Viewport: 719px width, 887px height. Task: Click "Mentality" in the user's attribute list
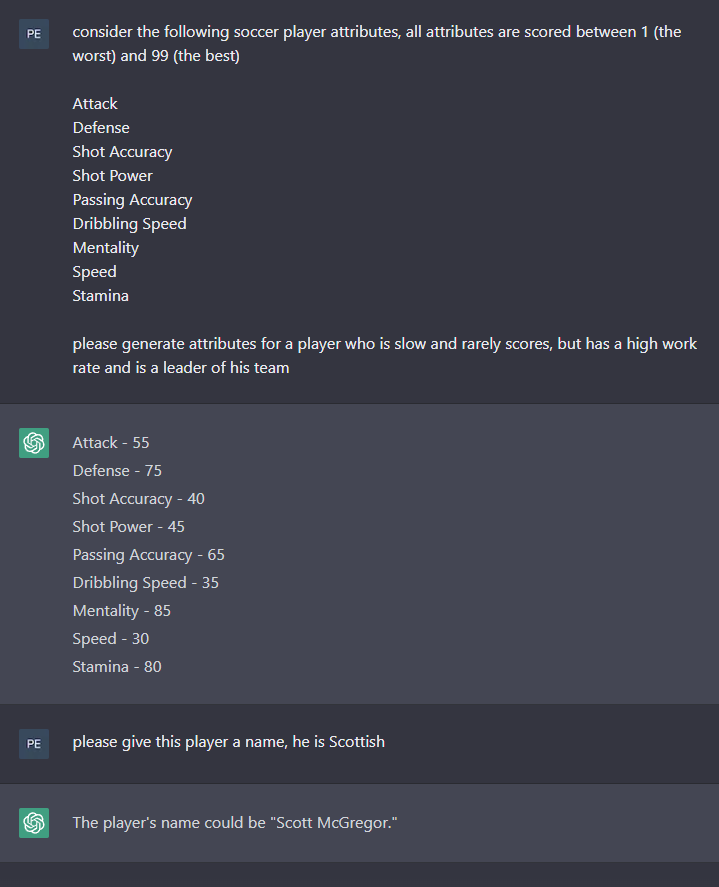105,248
